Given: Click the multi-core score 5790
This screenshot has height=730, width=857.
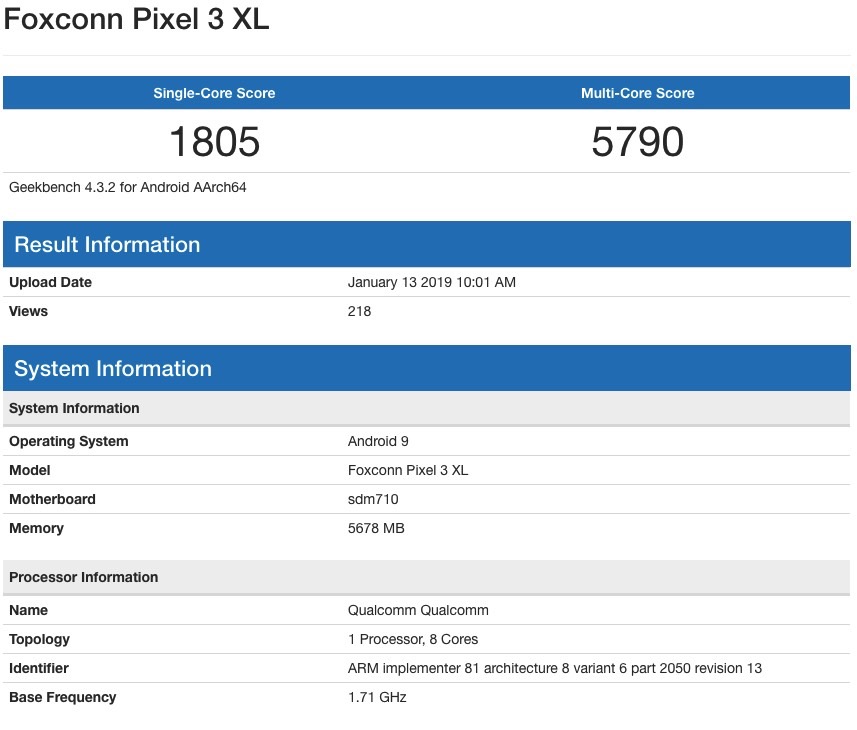Looking at the screenshot, I should [x=637, y=142].
